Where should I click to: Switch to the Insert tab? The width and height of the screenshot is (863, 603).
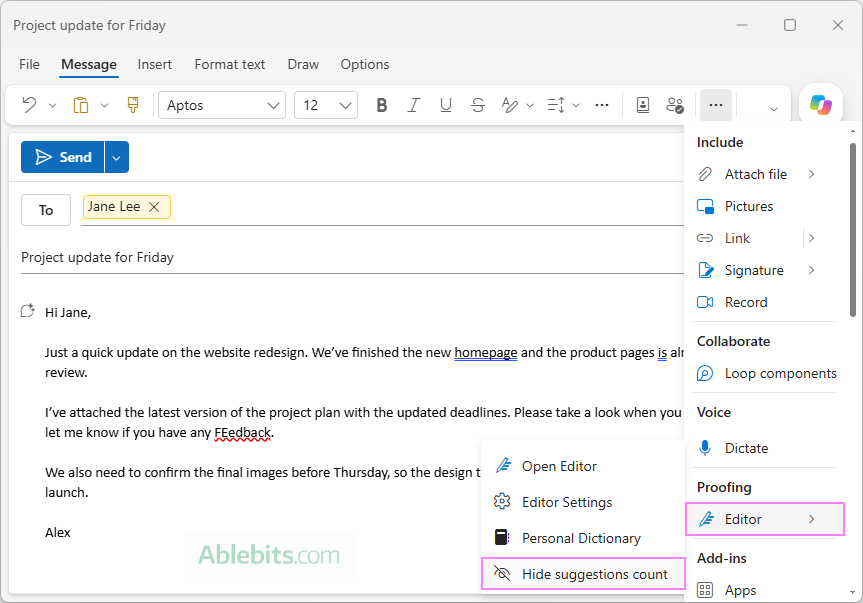(155, 64)
